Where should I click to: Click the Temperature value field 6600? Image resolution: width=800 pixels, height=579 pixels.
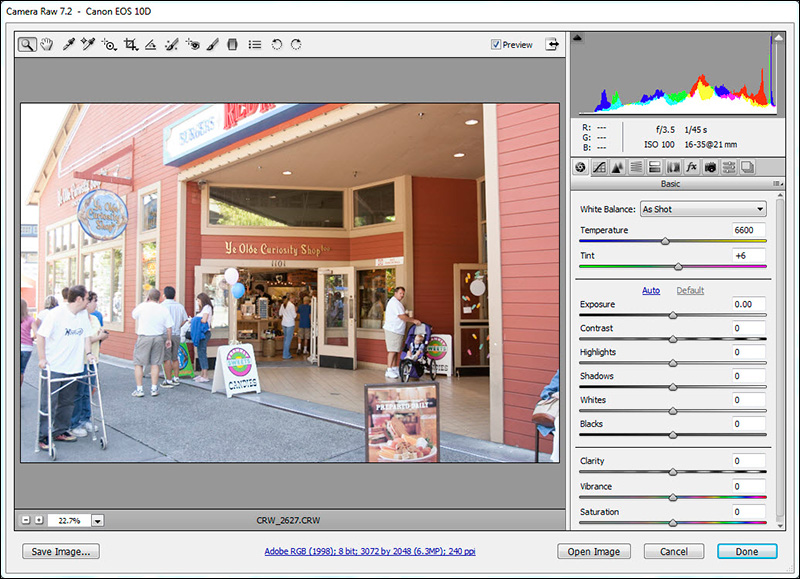748,230
